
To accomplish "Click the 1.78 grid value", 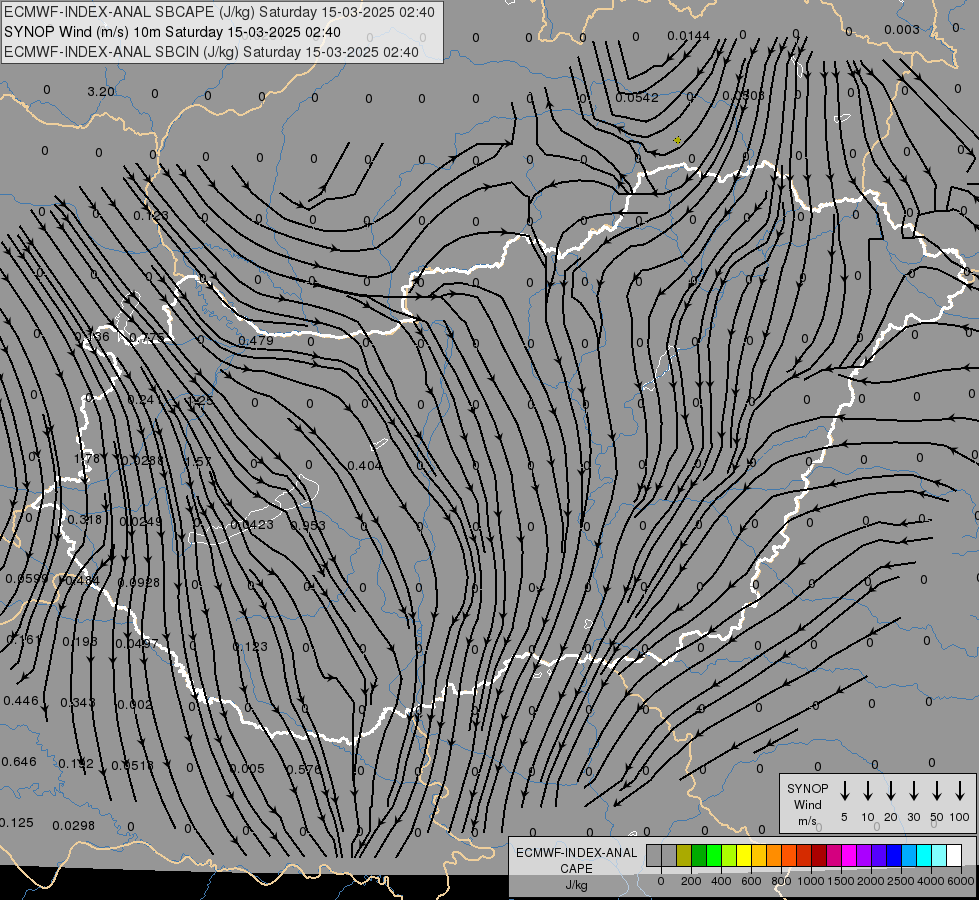I will click(87, 459).
